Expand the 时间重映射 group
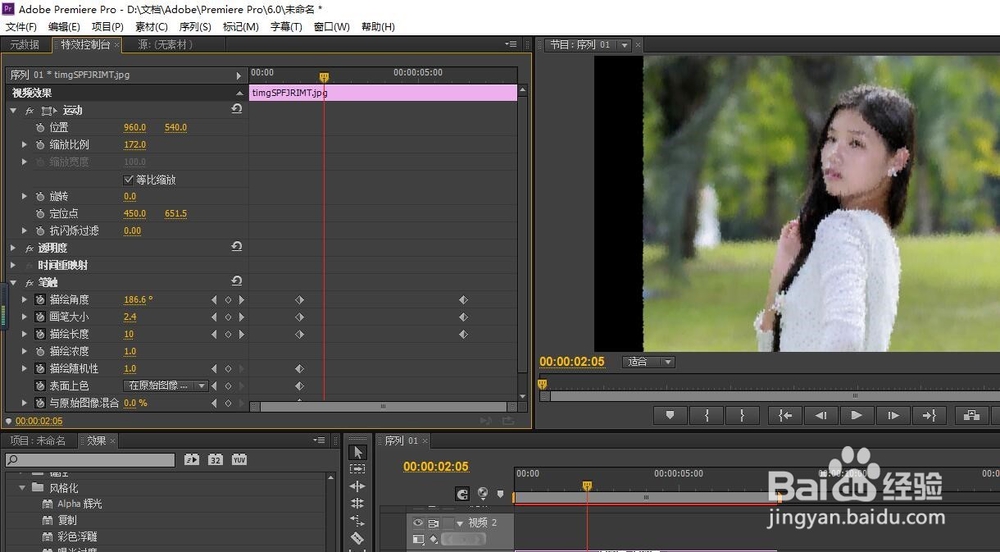 point(13,265)
